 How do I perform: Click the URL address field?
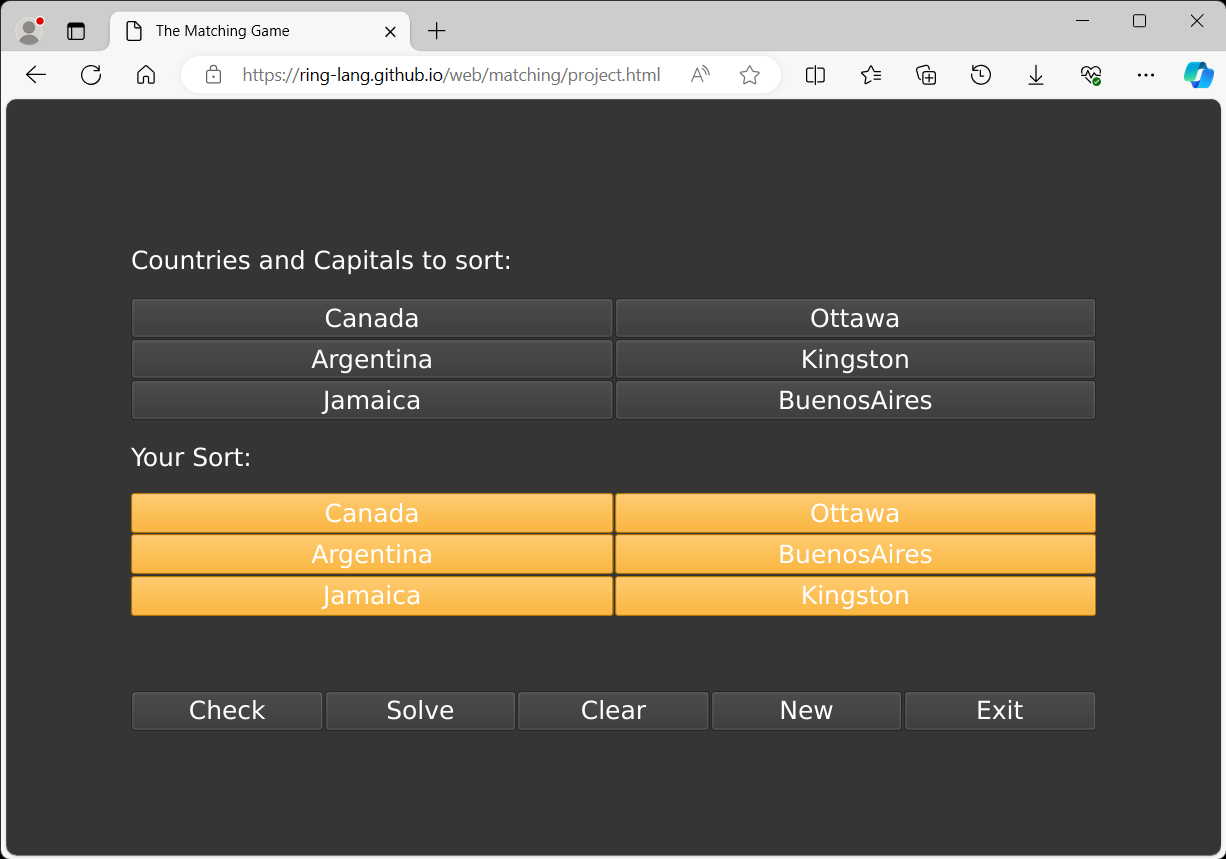point(451,75)
